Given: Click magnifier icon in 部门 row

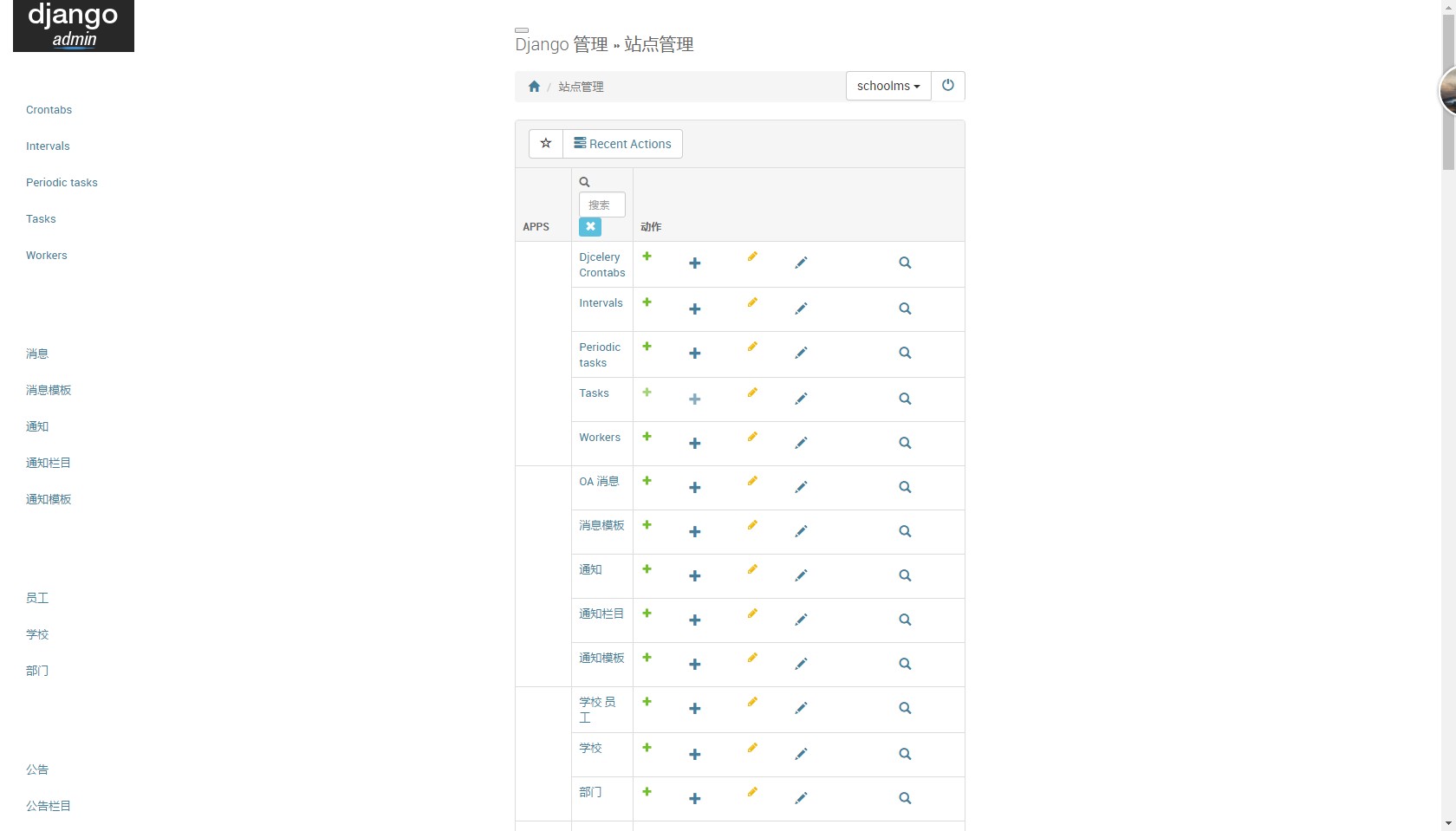Looking at the screenshot, I should tap(905, 798).
